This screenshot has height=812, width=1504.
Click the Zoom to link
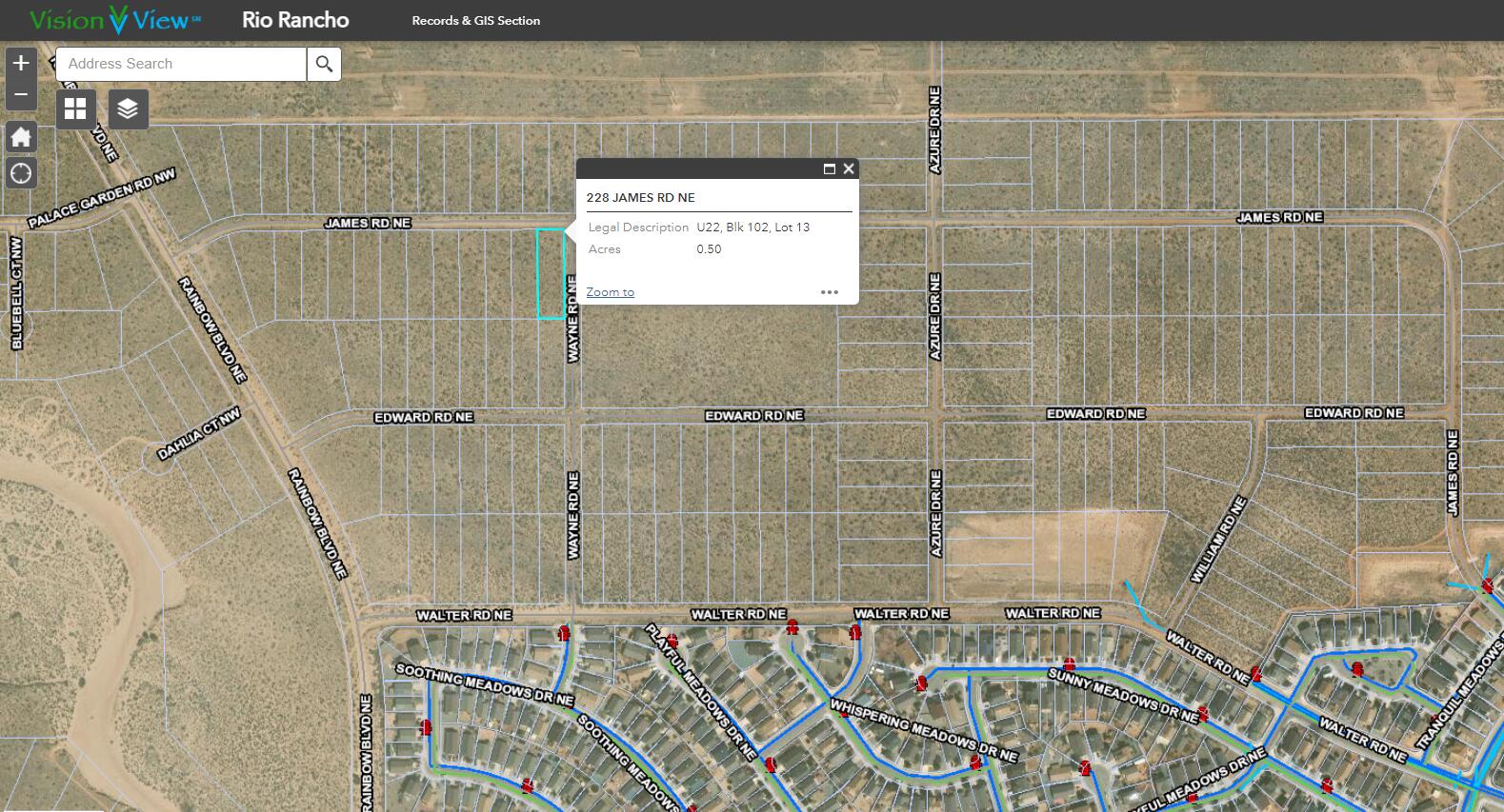tap(610, 292)
